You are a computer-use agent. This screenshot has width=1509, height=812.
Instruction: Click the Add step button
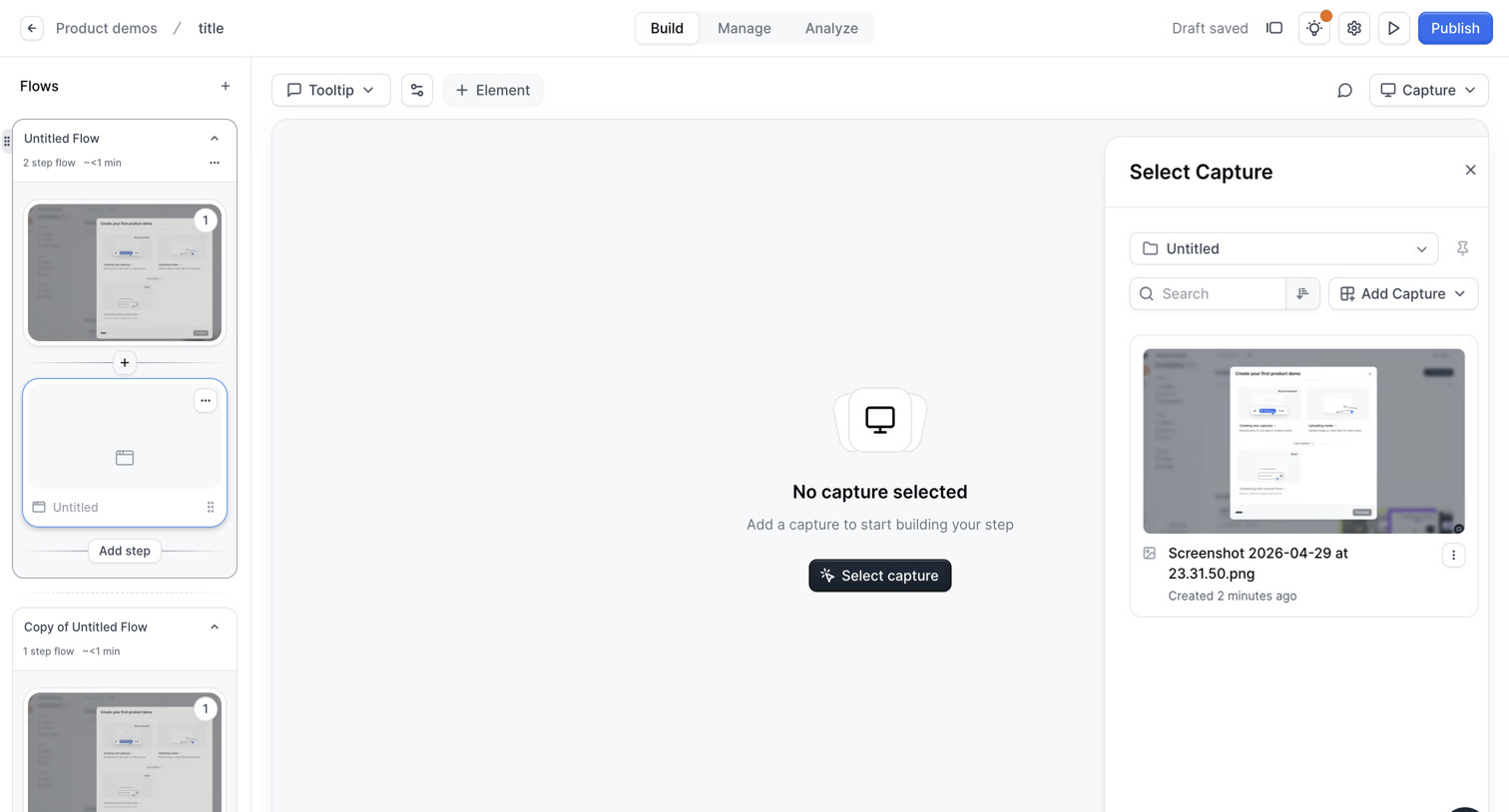click(125, 551)
